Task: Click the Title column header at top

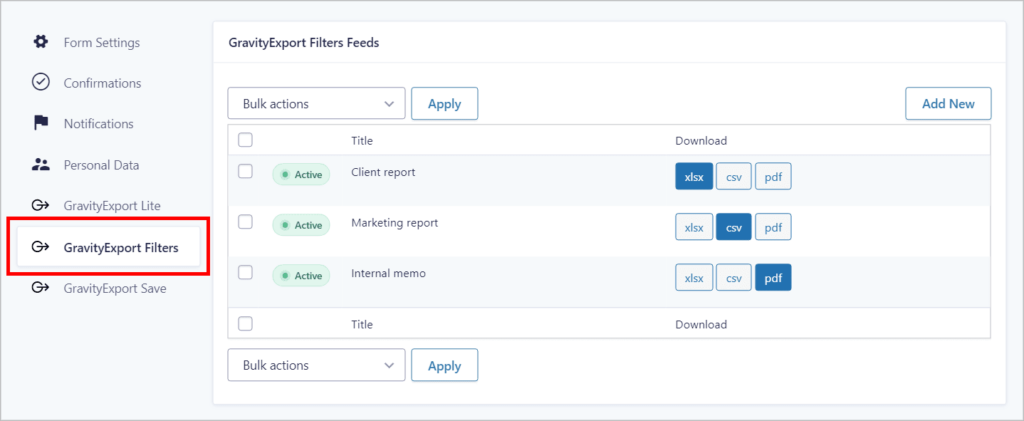Action: (x=362, y=140)
